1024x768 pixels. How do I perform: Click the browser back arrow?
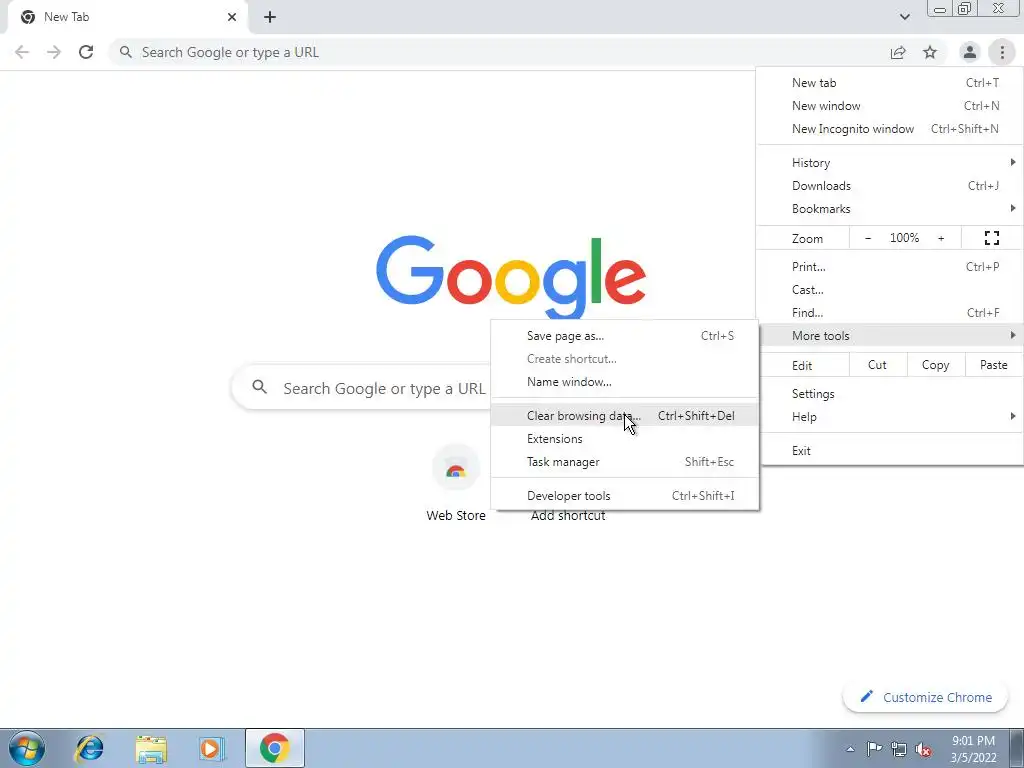tap(22, 52)
